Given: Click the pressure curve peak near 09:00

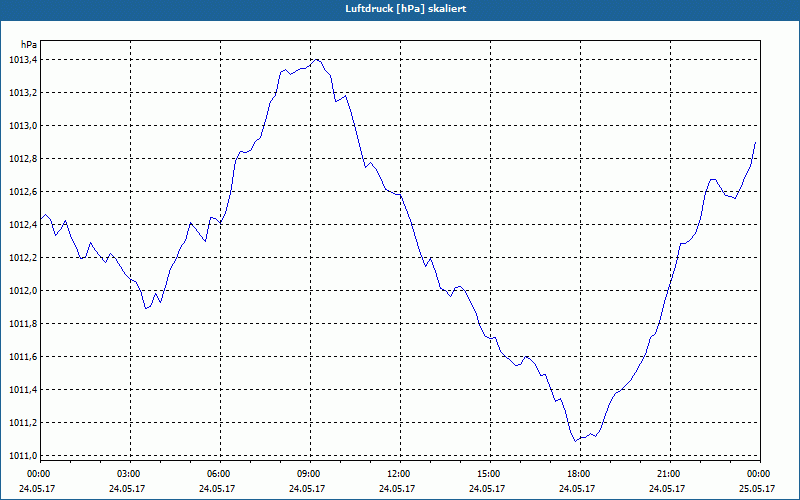Looking at the screenshot, I should [x=317, y=60].
